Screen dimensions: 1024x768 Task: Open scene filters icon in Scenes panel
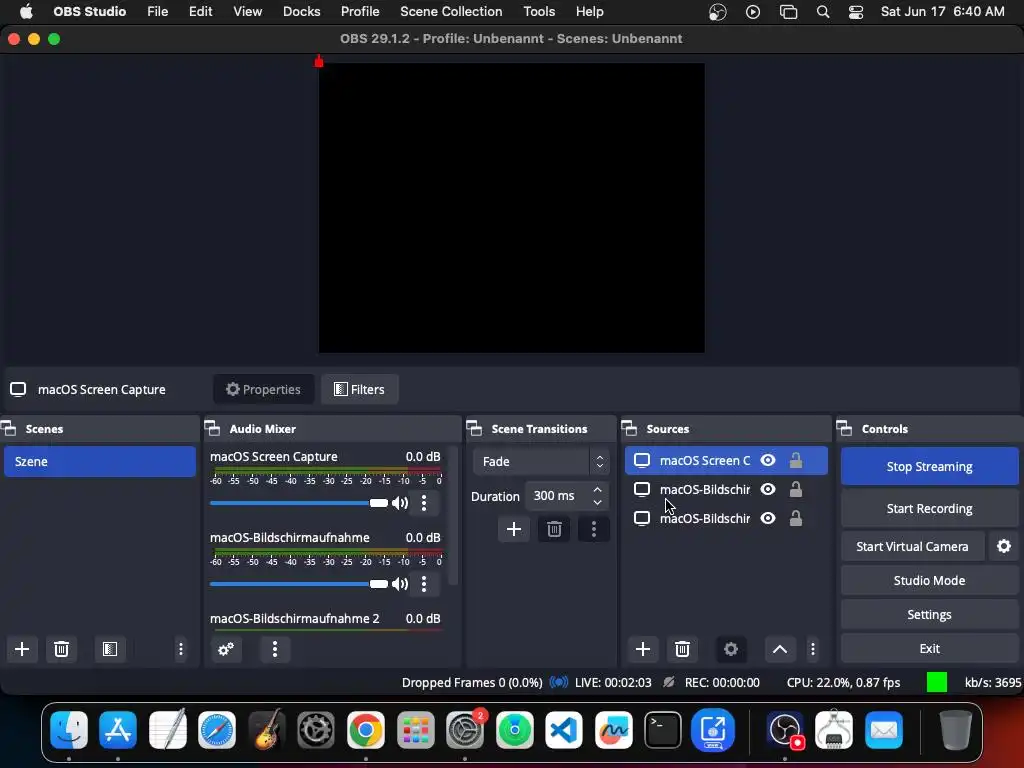pos(110,649)
